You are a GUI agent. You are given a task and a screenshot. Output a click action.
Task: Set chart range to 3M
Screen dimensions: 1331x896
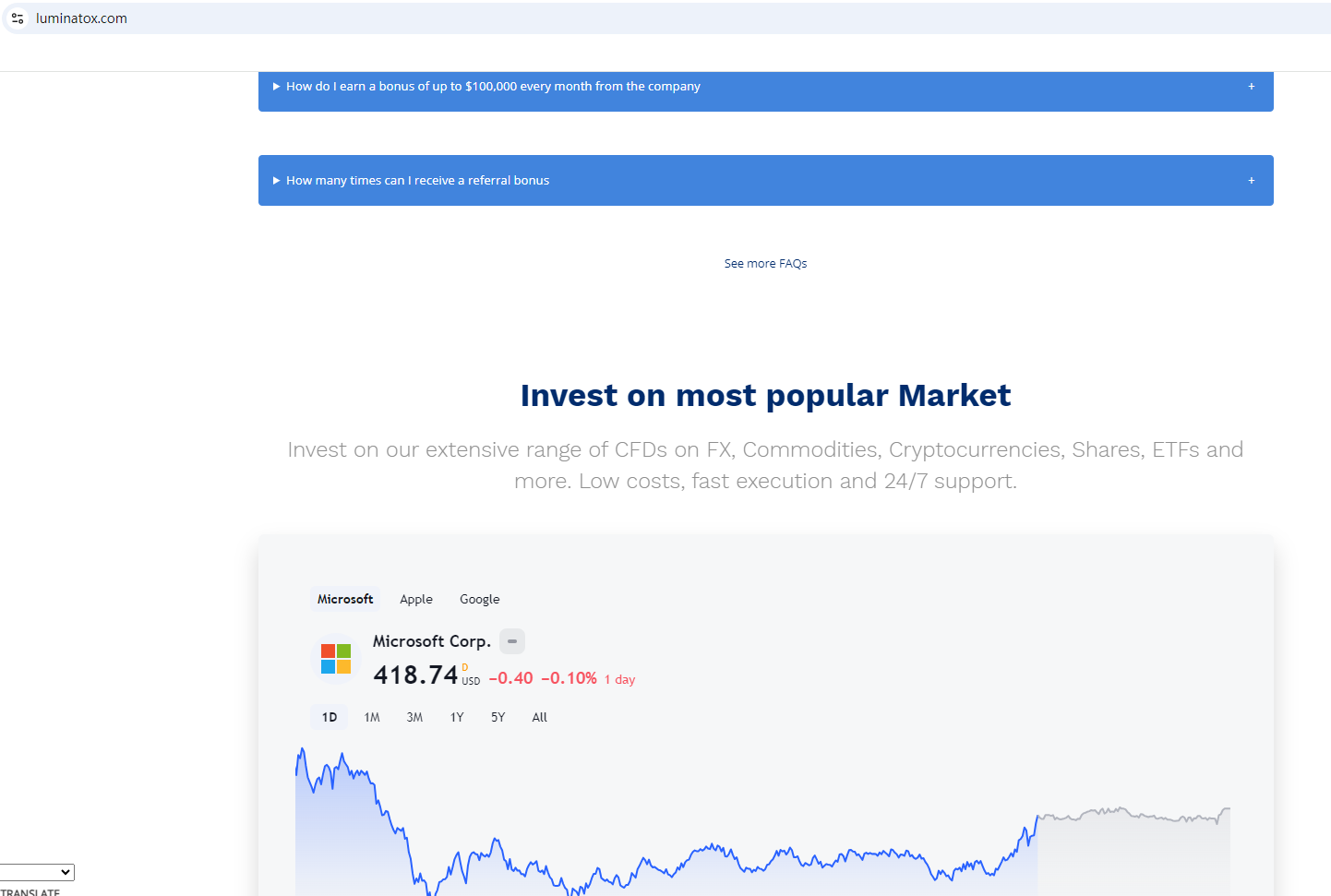414,718
